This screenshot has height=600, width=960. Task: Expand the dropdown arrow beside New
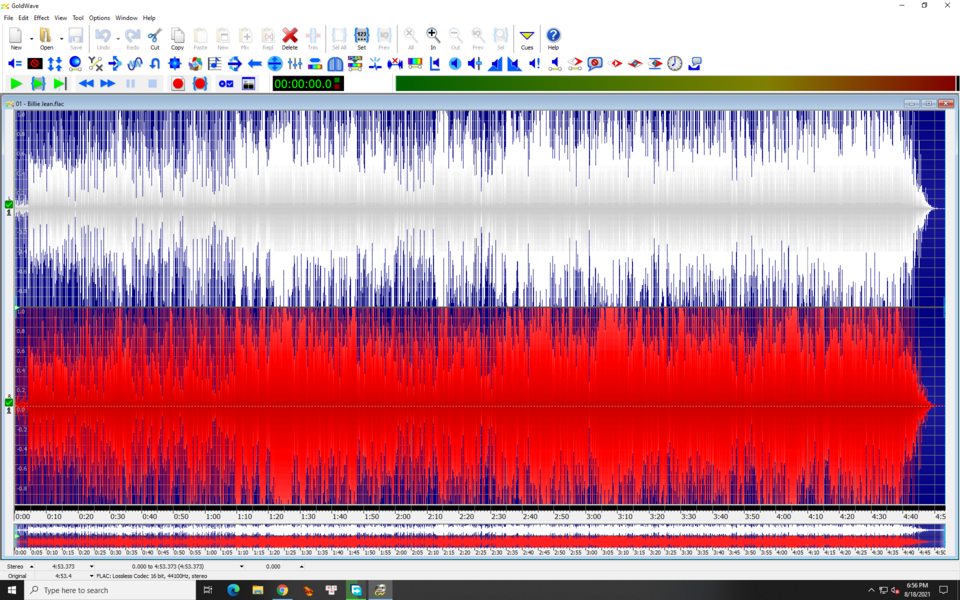[x=31, y=39]
